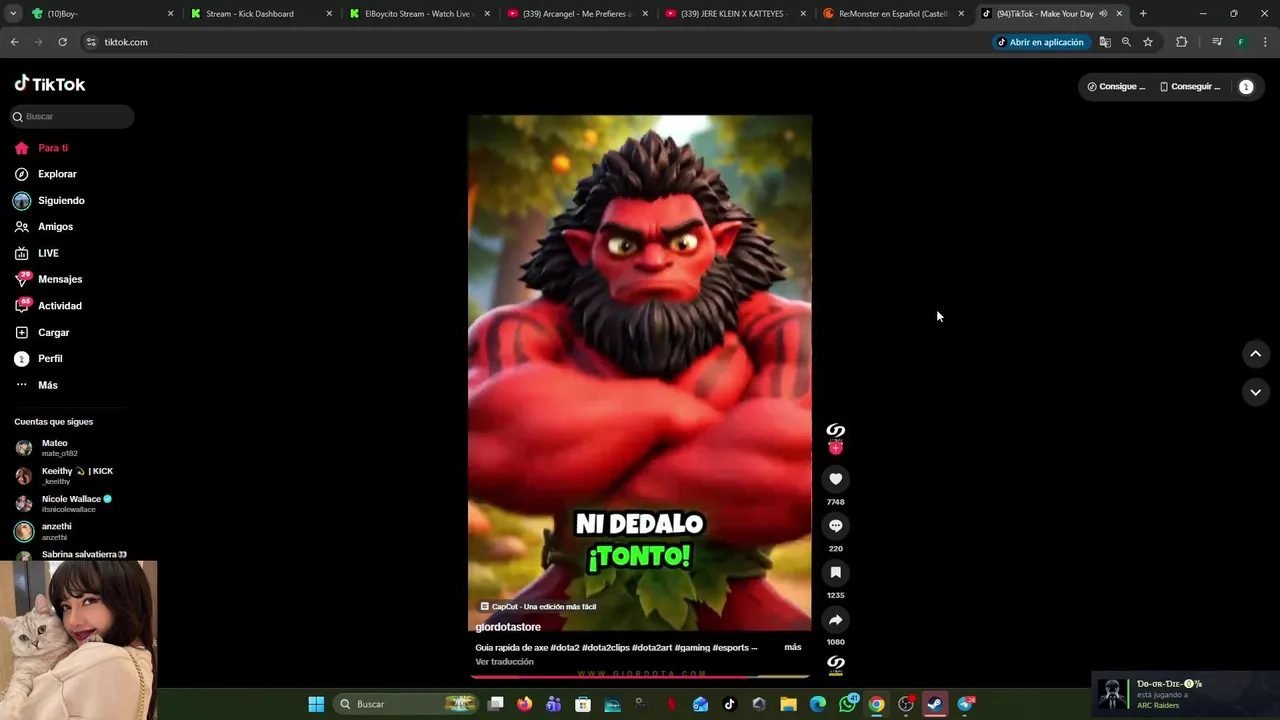This screenshot has height=720, width=1280.
Task: Click the Consigue coins button
Action: click(x=1116, y=87)
